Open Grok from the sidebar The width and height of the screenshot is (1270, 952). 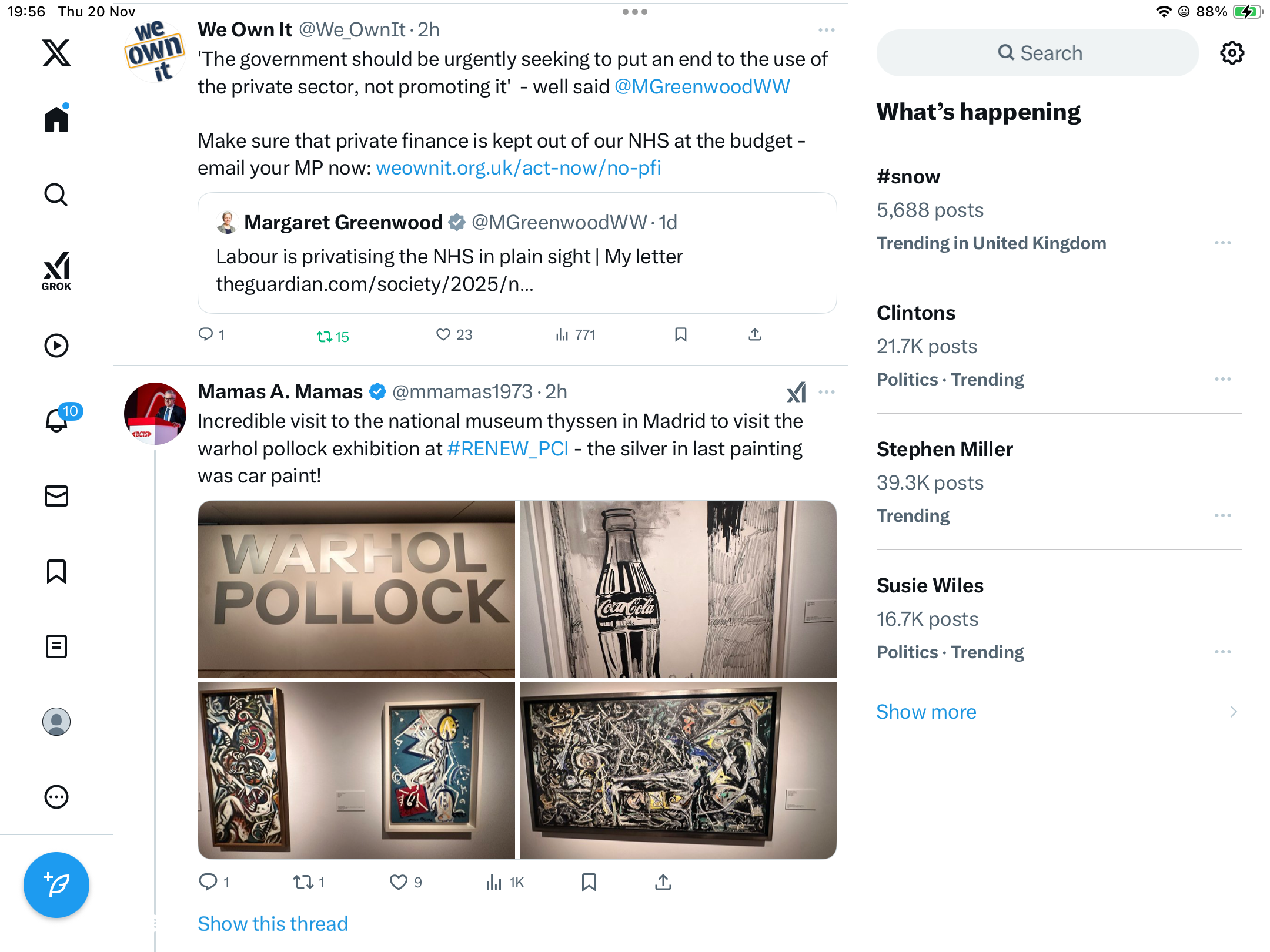pyautogui.click(x=56, y=271)
